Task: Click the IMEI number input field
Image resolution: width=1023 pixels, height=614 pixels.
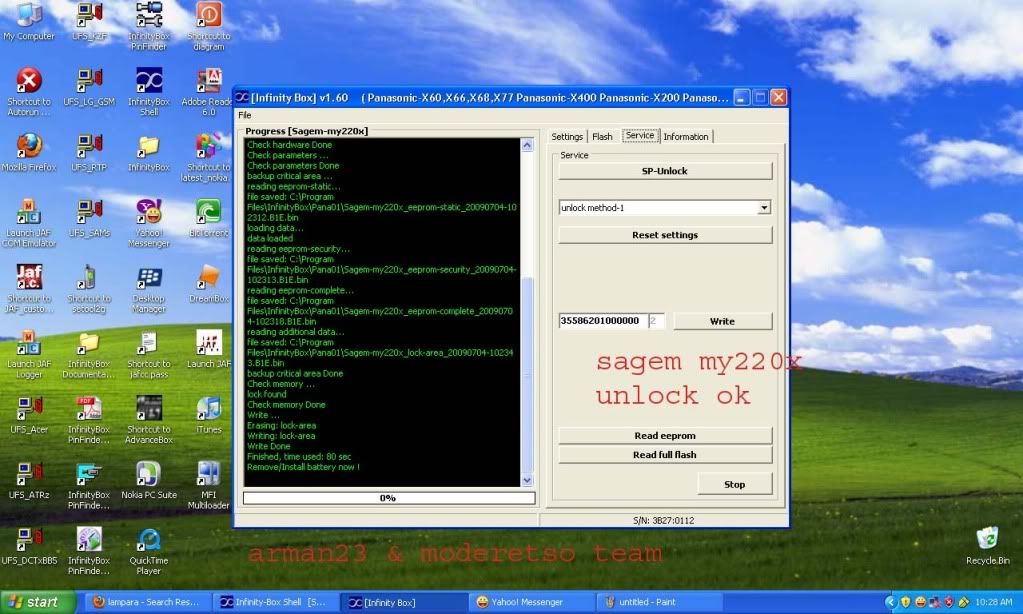Action: coord(603,321)
